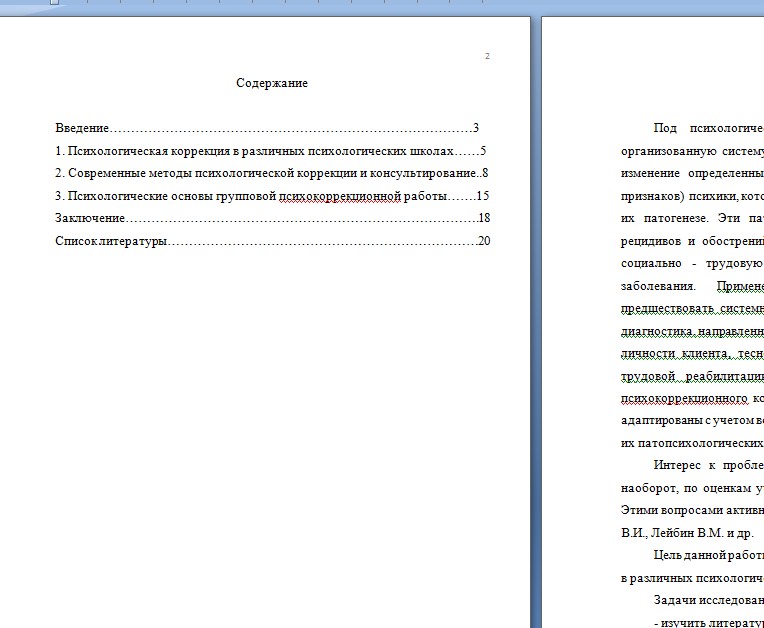Click the line "организованную систему"
This screenshot has height=628, width=764.
[x=692, y=151]
